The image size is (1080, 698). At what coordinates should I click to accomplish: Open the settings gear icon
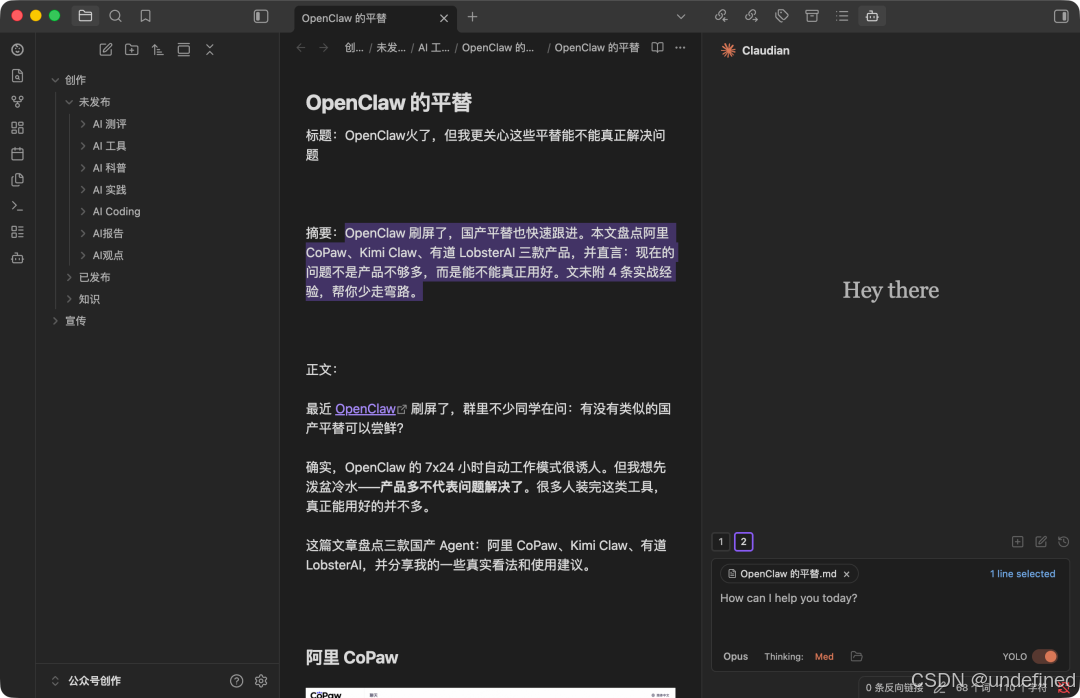tap(261, 681)
